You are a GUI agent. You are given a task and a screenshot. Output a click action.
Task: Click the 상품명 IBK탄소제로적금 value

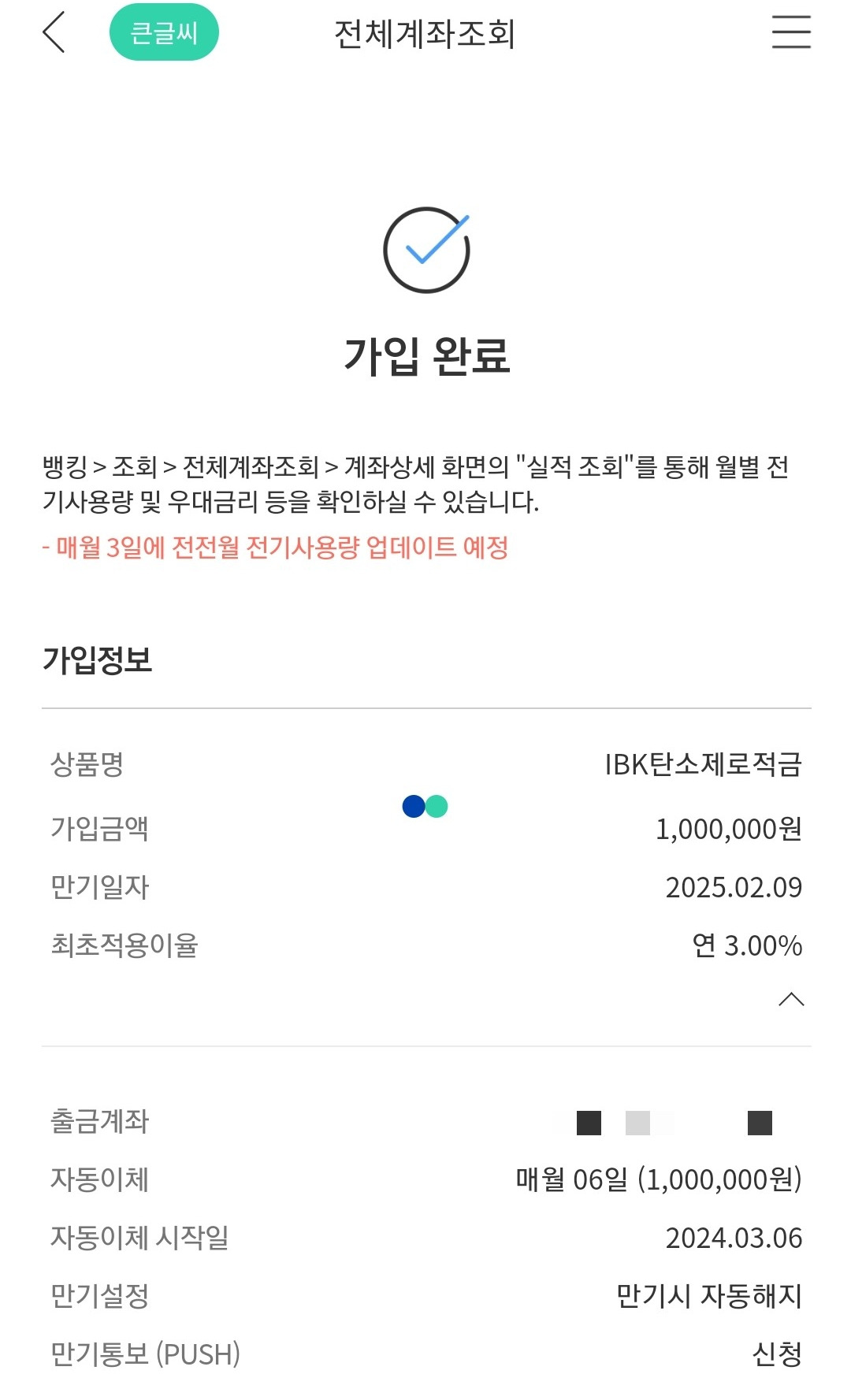pos(703,764)
